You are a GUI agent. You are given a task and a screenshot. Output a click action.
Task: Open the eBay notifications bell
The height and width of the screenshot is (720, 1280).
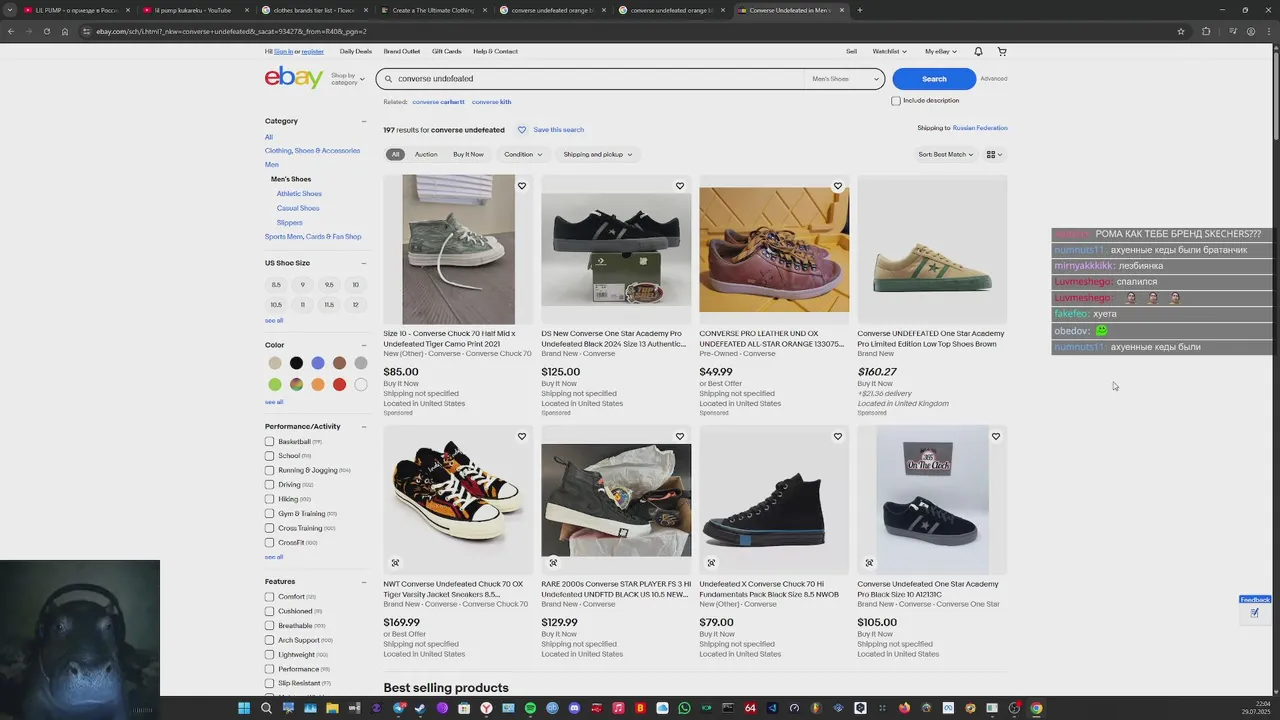(978, 51)
